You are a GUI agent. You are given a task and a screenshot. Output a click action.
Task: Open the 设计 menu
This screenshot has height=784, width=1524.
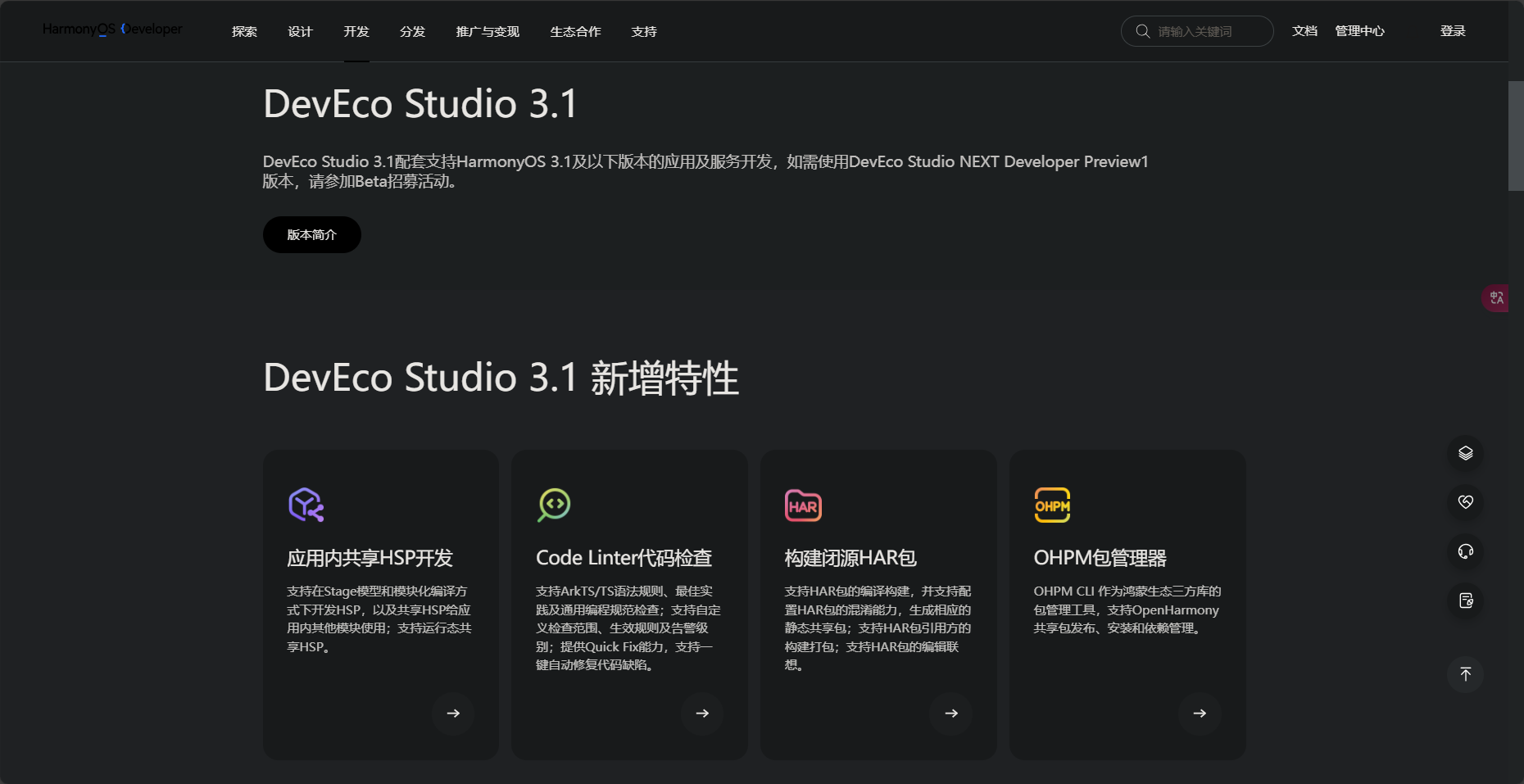coord(300,31)
